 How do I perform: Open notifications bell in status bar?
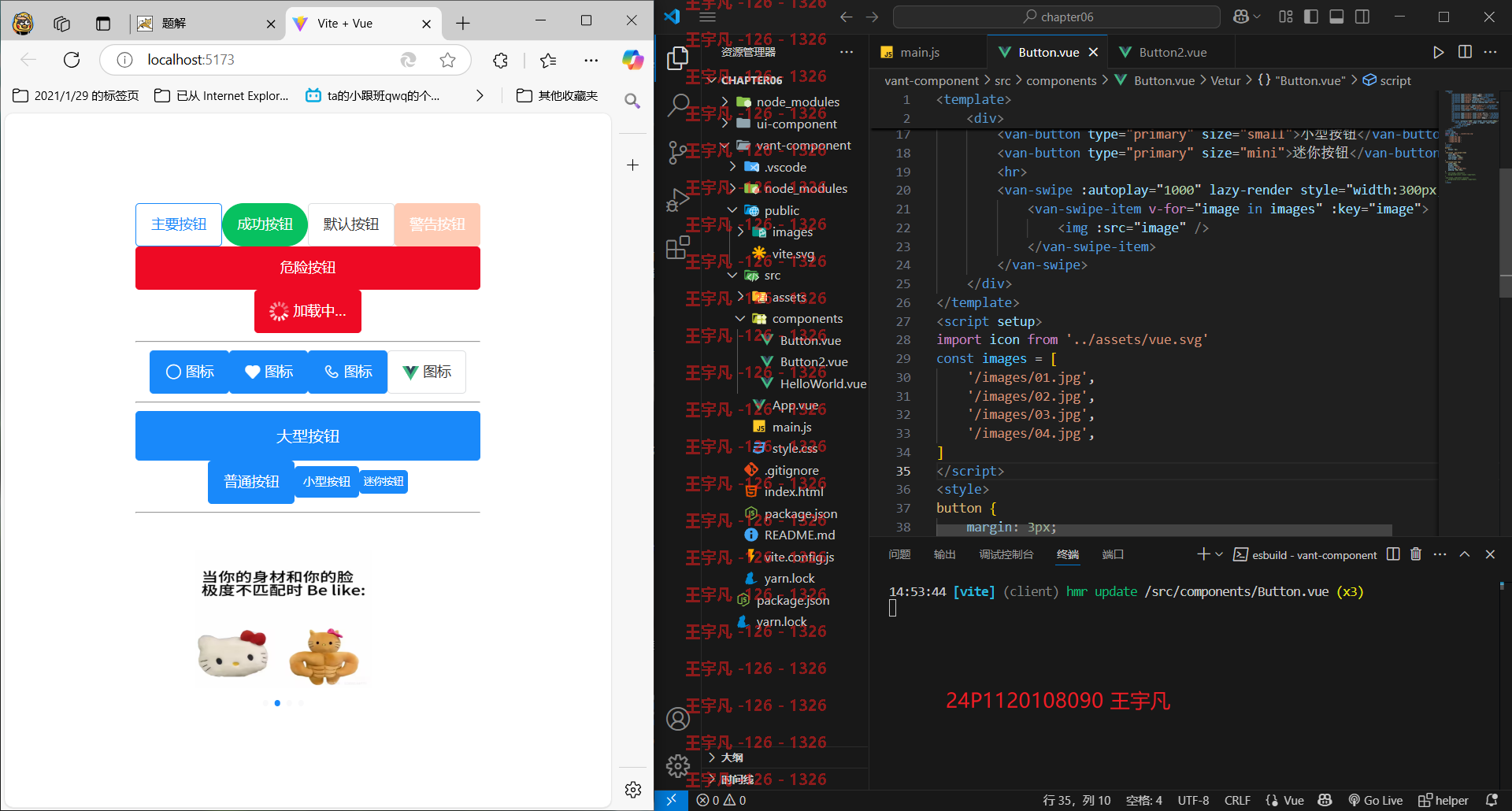coord(1491,800)
